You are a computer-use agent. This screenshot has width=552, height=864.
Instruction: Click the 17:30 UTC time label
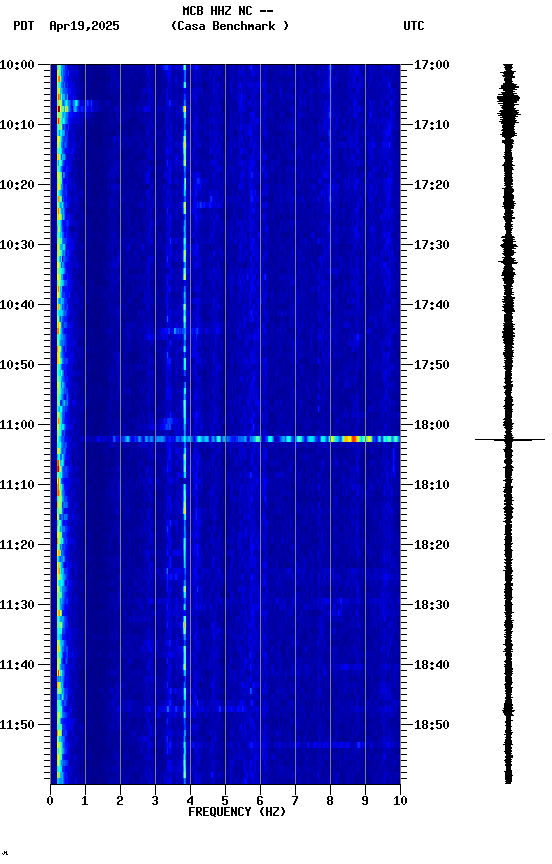[x=432, y=245]
